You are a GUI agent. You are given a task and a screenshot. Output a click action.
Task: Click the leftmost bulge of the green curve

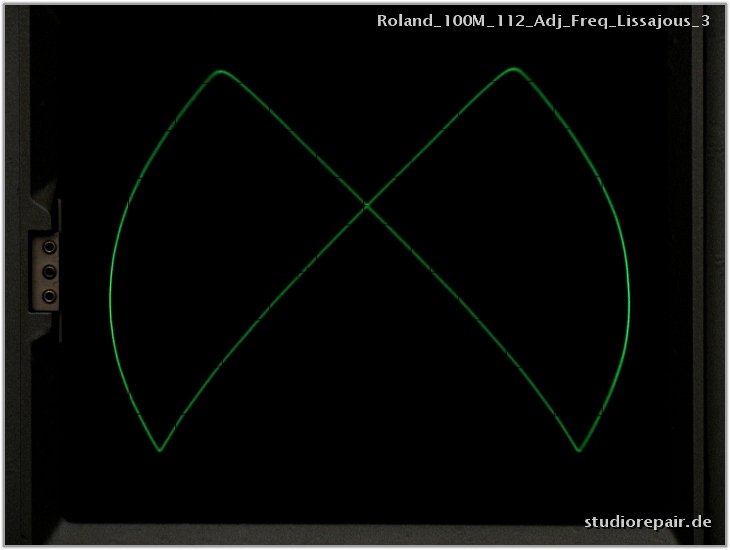(x=110, y=295)
